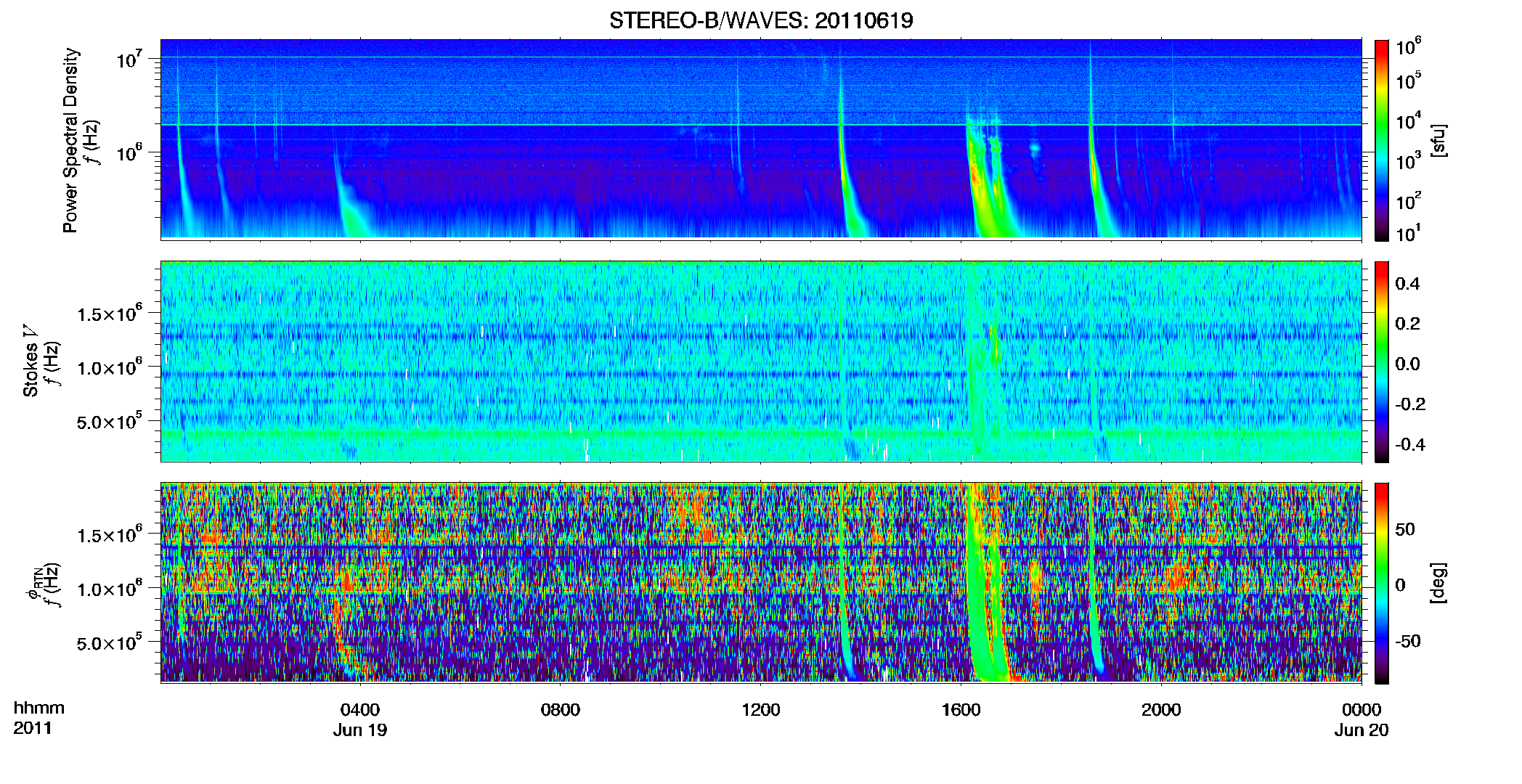This screenshot has width=1522, height=784.
Task: Click the 5.0×10^5 tick on Stokes V panel
Action: 110,421
